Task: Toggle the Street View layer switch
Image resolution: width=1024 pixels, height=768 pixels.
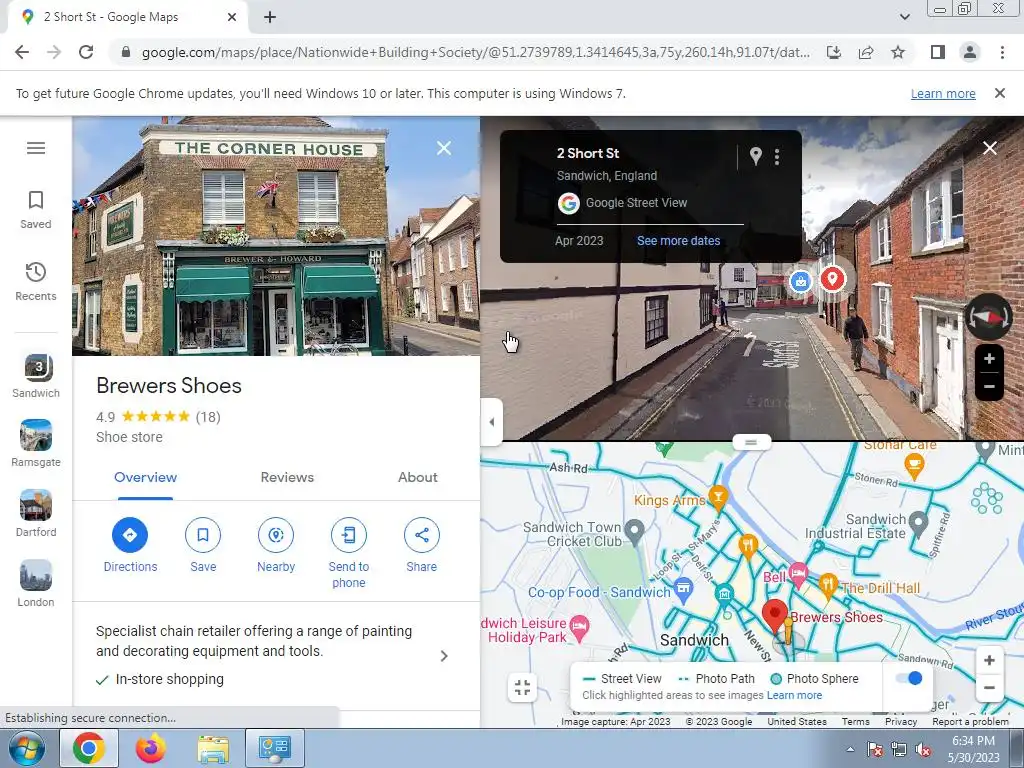Action: (908, 679)
